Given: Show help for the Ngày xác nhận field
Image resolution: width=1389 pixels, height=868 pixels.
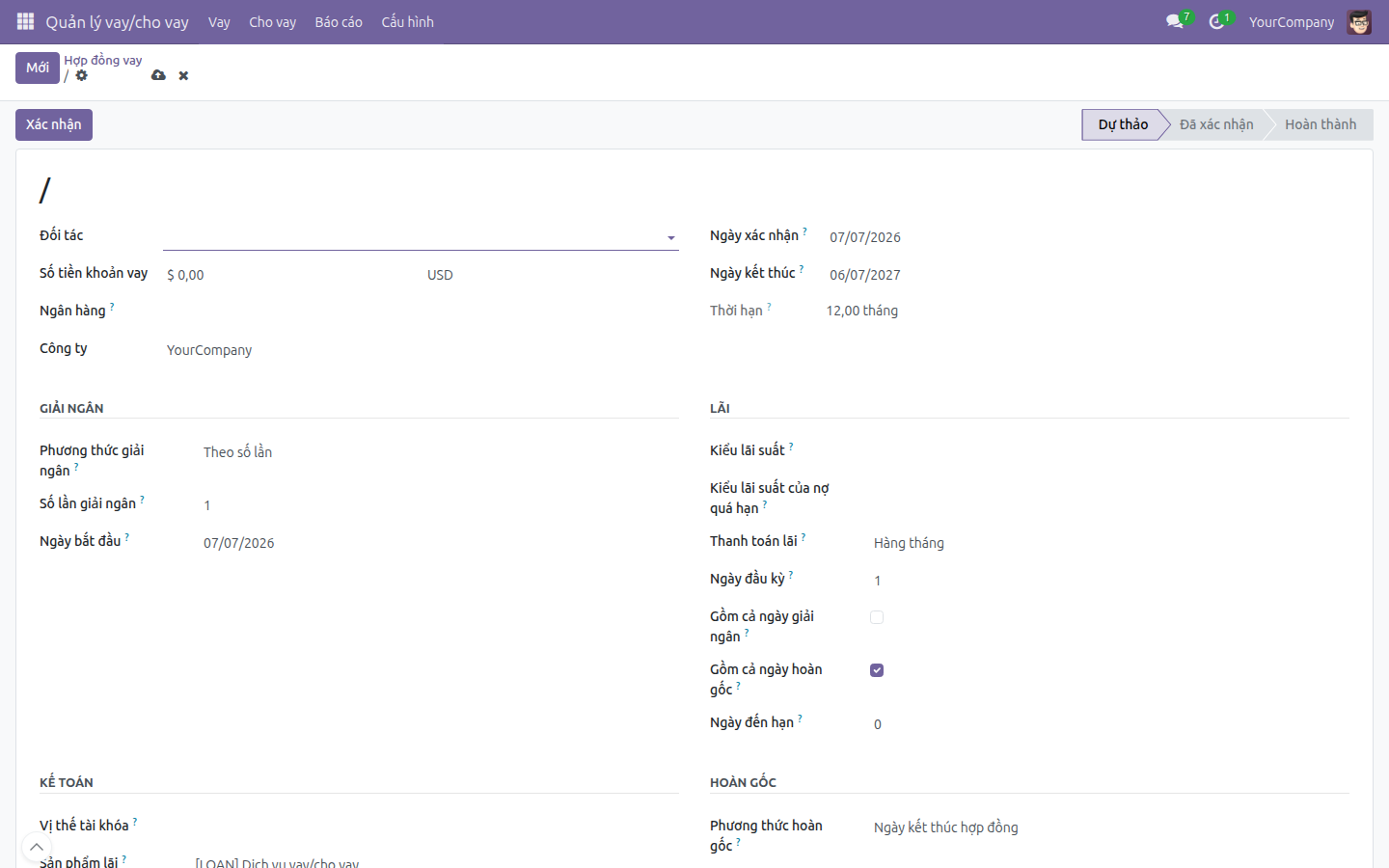Looking at the screenshot, I should [804, 231].
